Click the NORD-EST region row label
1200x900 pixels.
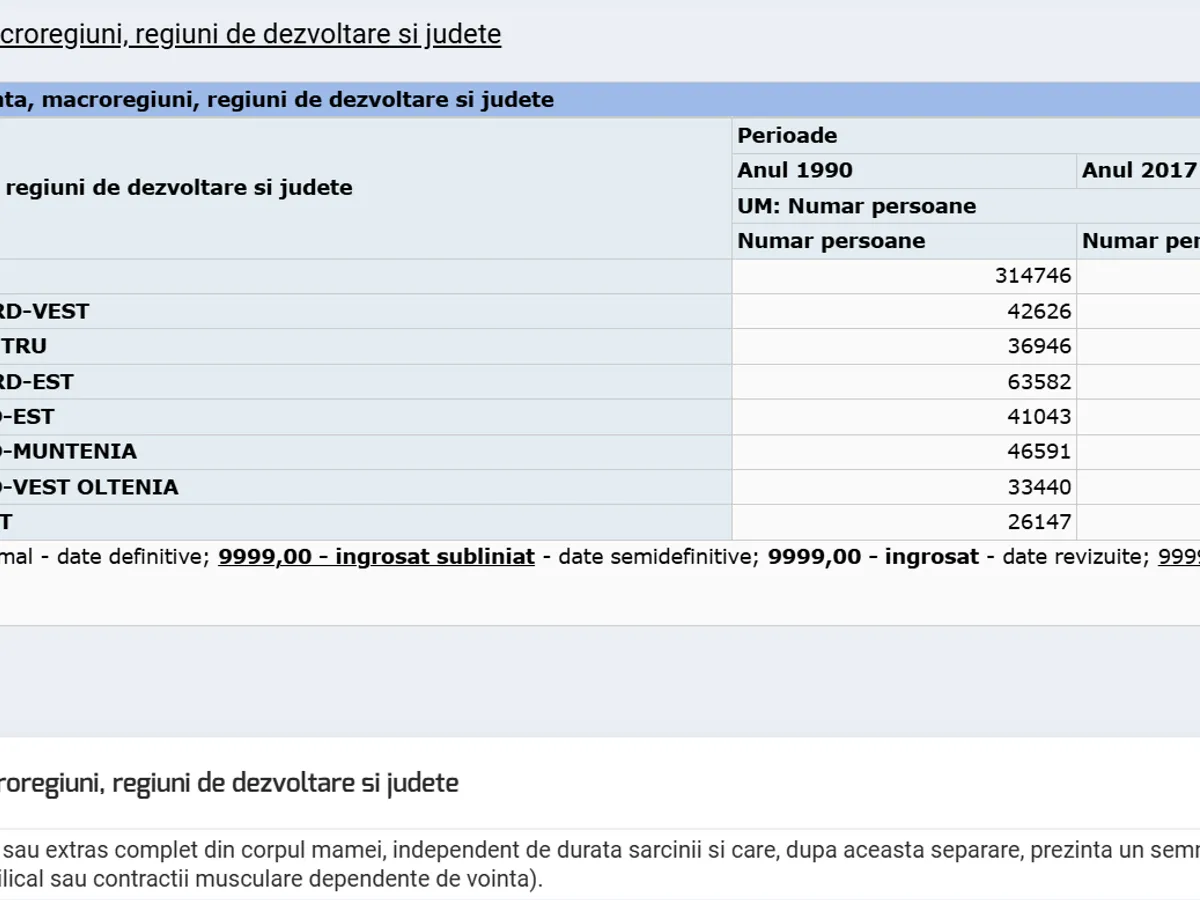click(x=37, y=382)
